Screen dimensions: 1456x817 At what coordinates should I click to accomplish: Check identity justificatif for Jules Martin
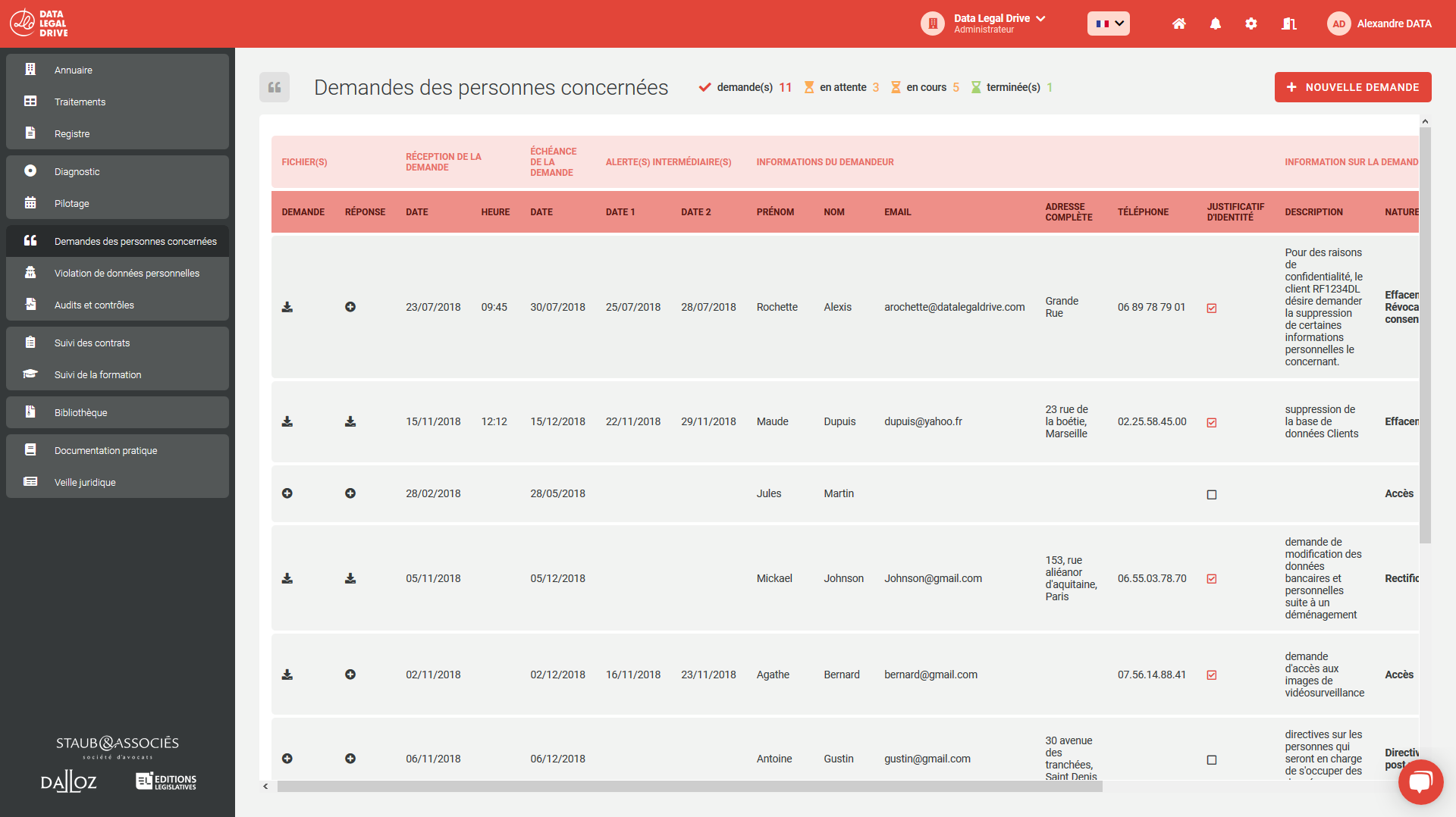[x=1212, y=494]
